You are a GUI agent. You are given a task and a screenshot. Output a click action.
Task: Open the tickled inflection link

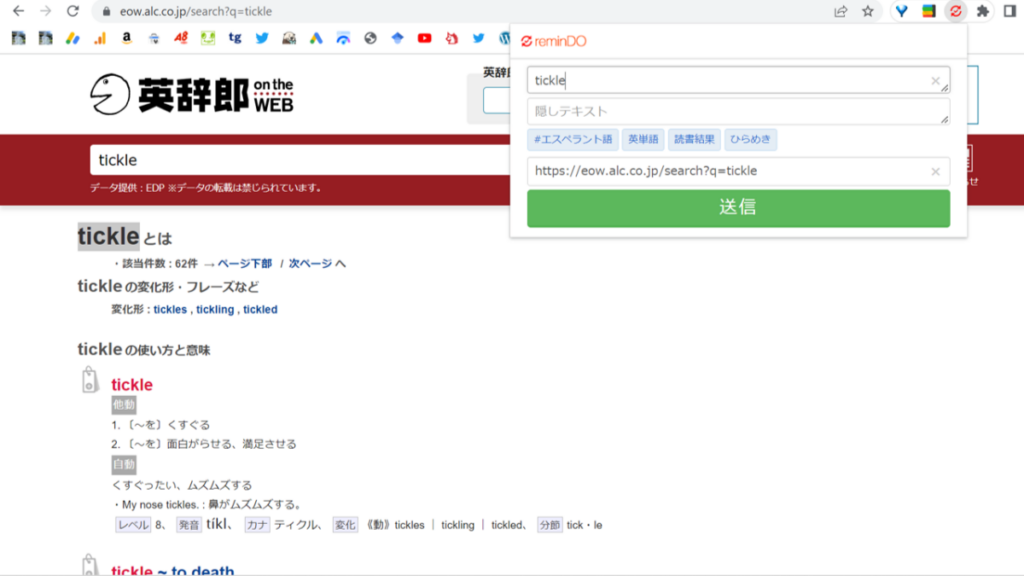260,310
